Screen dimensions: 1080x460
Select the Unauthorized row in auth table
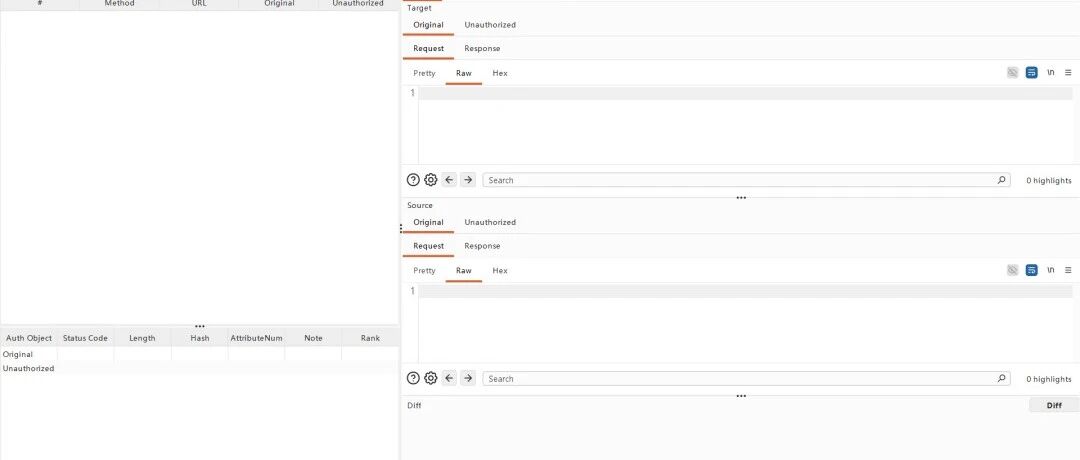tap(199, 368)
